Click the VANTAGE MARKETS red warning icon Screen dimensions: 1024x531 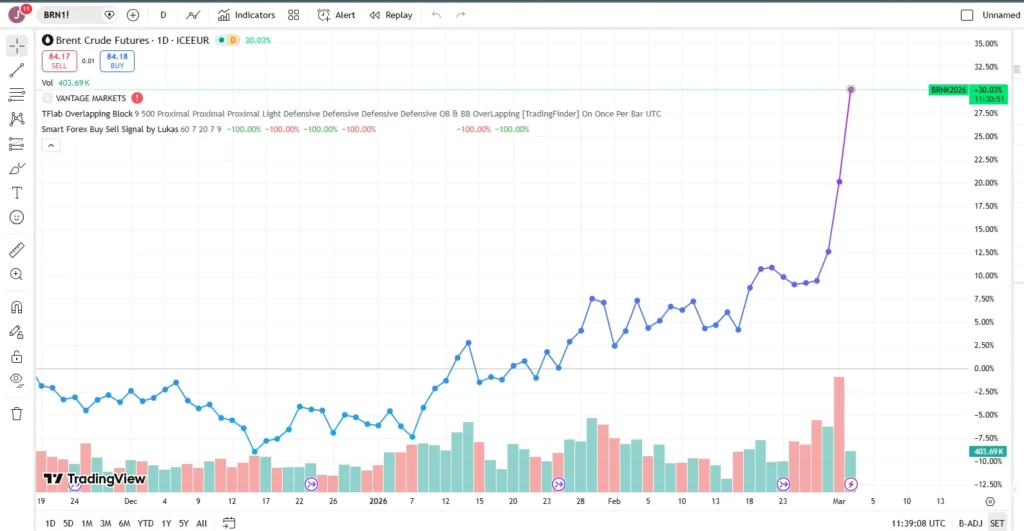pyautogui.click(x=137, y=98)
